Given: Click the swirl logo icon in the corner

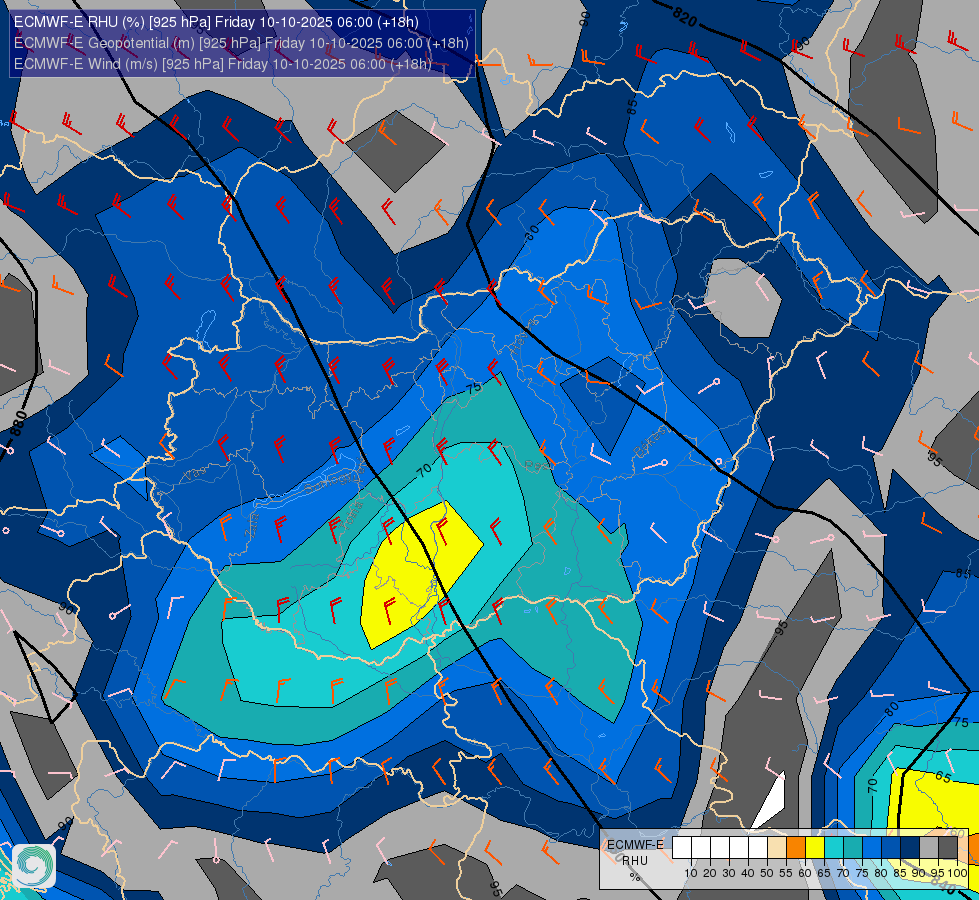Looking at the screenshot, I should [34, 866].
